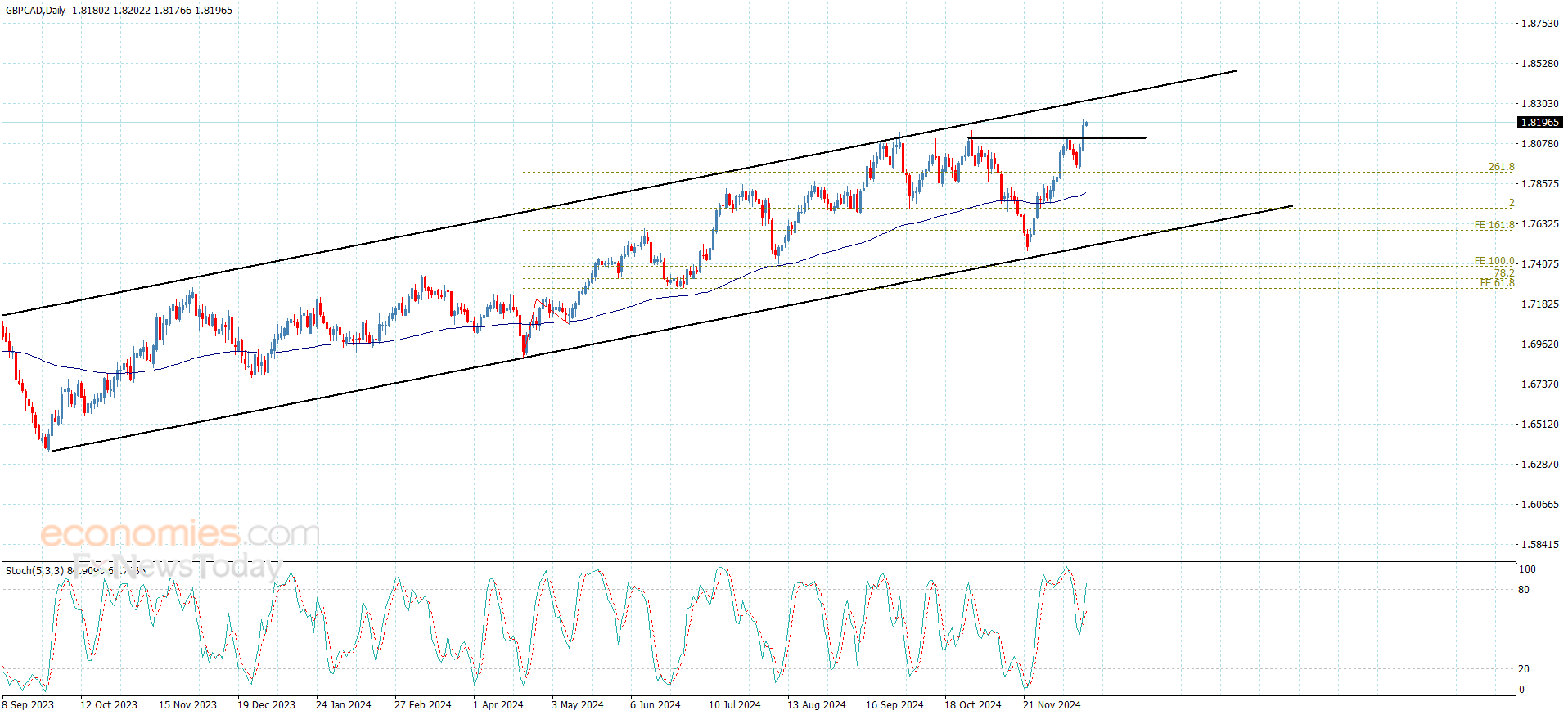Click the 100 level on Stochastic scale

point(1527,569)
